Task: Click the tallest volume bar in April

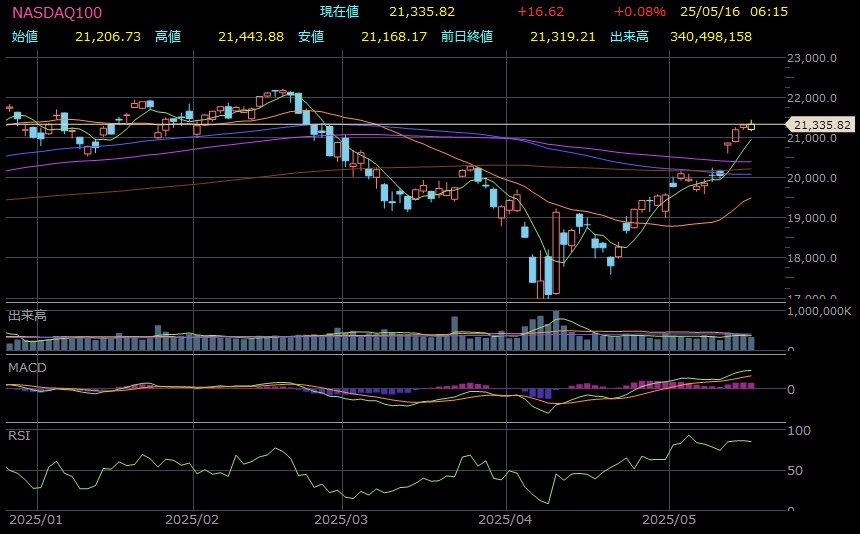Action: point(556,331)
